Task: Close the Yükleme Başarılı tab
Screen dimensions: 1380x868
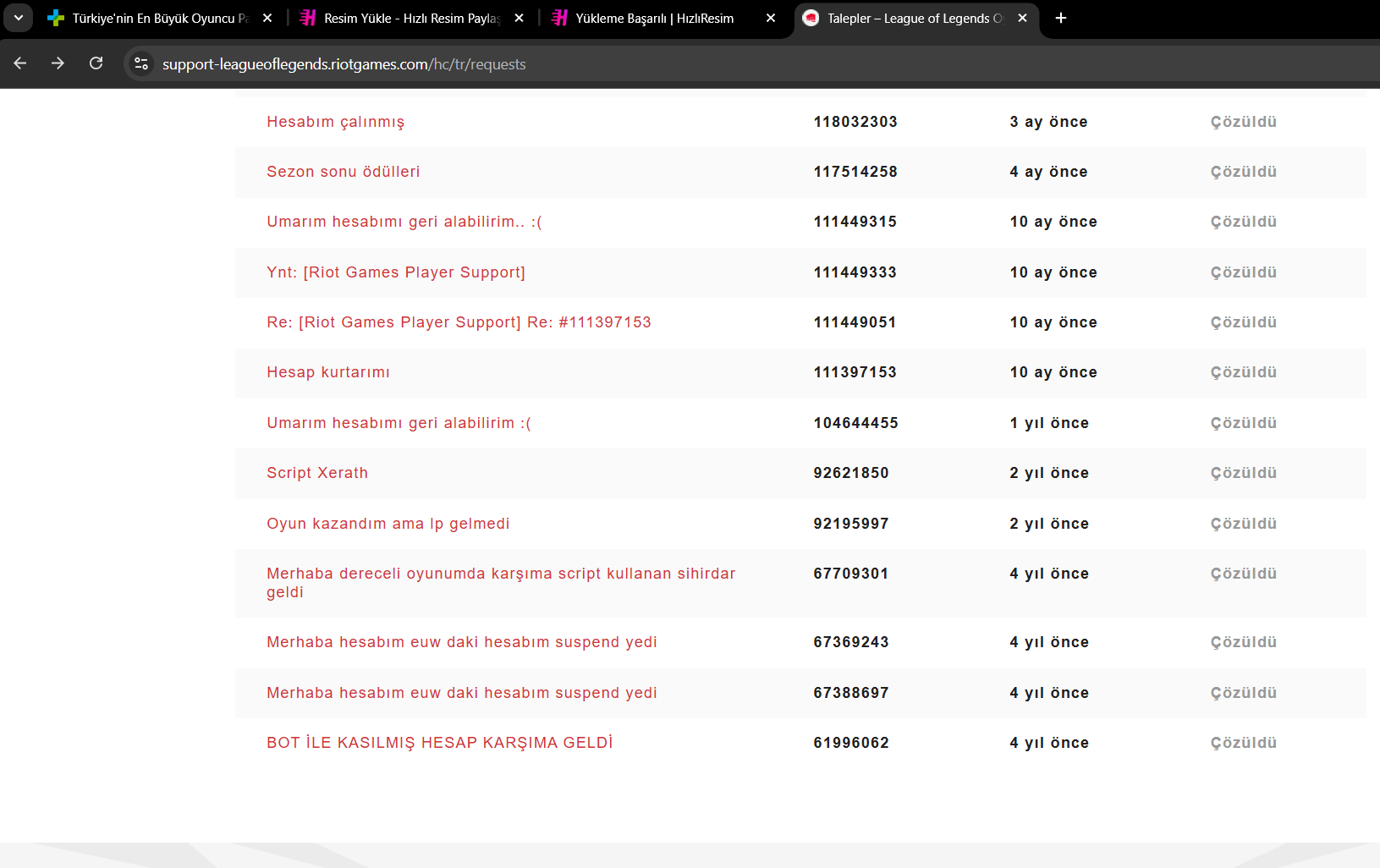Action: tap(771, 18)
